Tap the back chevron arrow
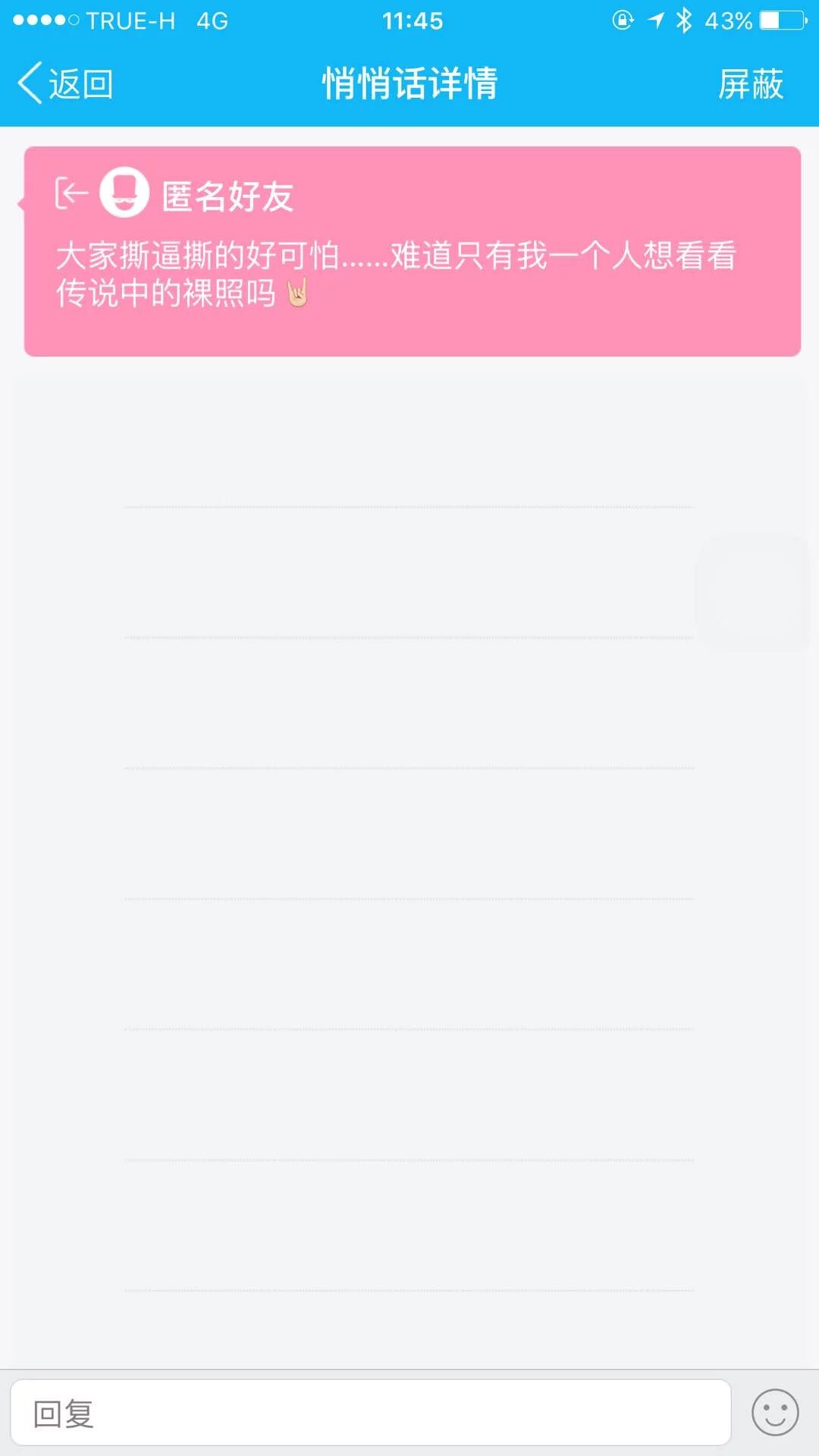 [30, 83]
